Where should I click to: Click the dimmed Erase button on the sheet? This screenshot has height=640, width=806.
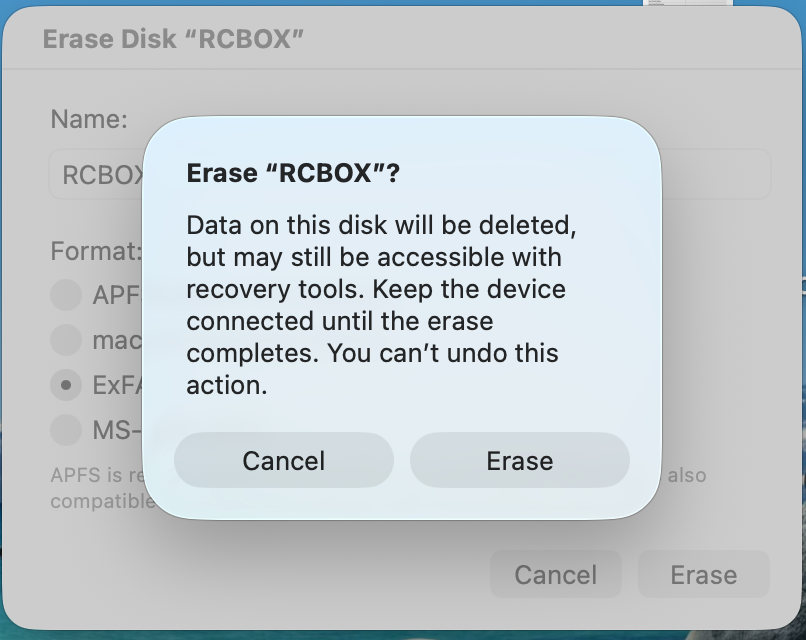[x=703, y=575]
